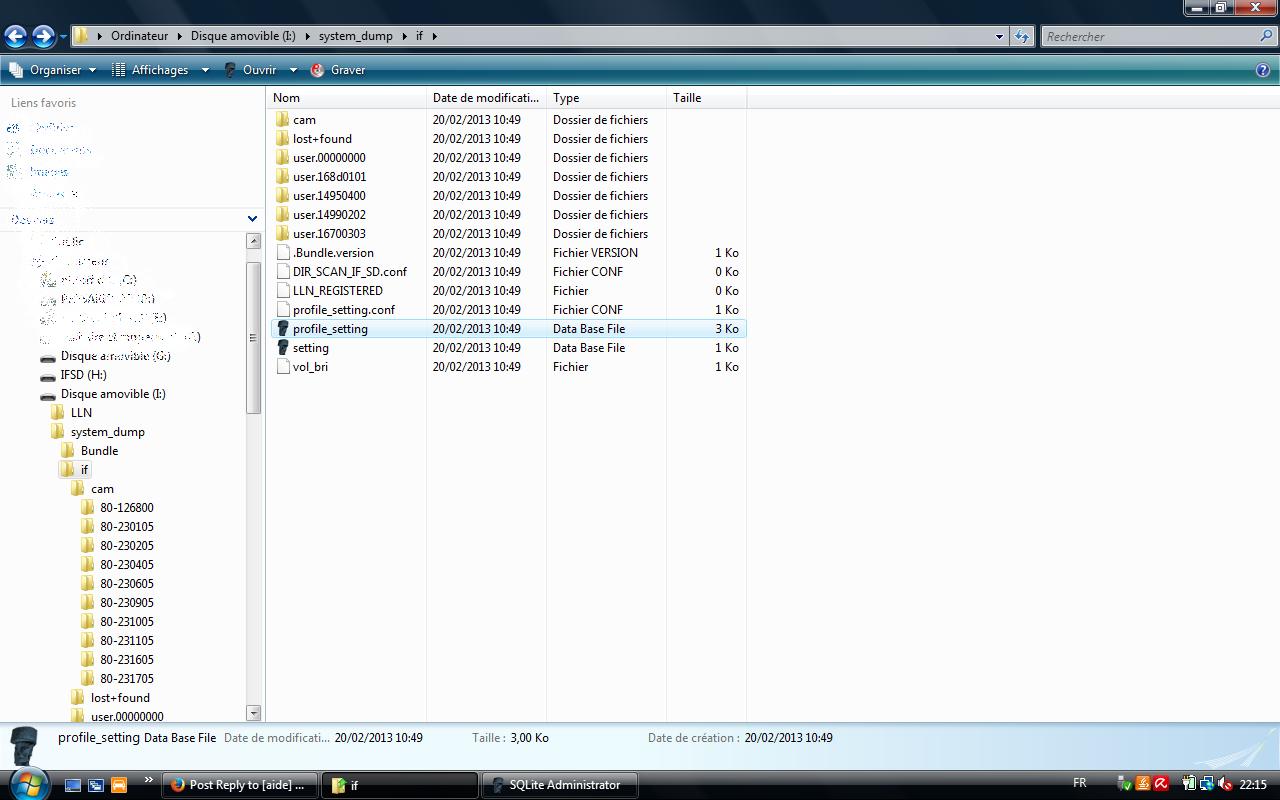Image resolution: width=1280 pixels, height=800 pixels.
Task: Expand the Ouvrir dropdown arrow
Action: (x=293, y=70)
